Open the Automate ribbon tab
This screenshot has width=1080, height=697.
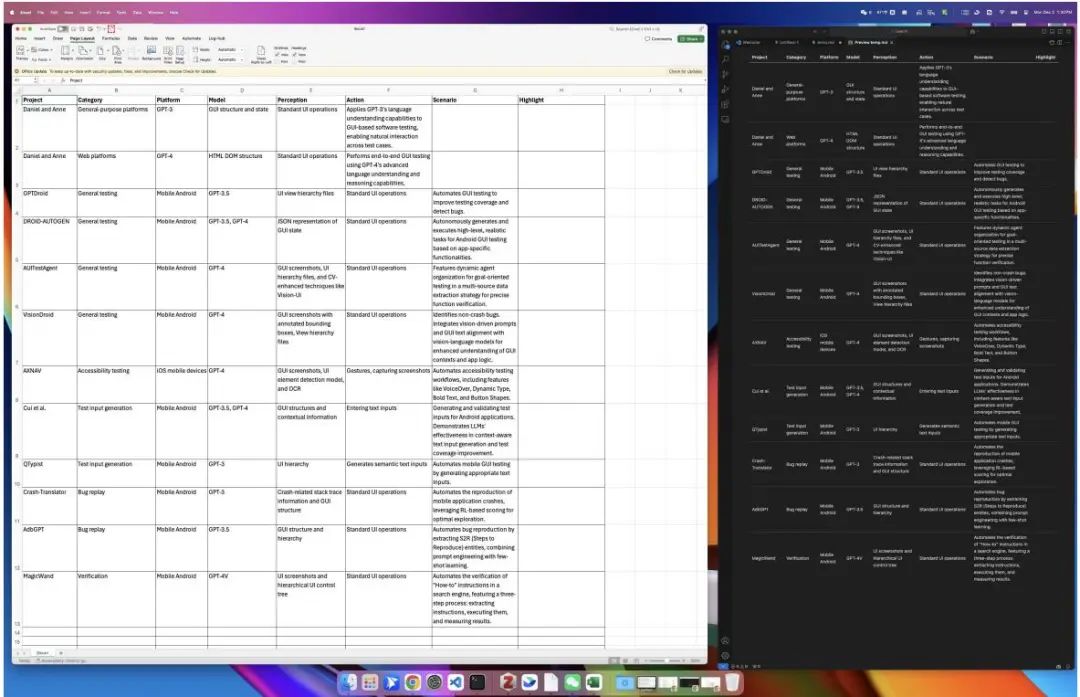click(x=191, y=39)
